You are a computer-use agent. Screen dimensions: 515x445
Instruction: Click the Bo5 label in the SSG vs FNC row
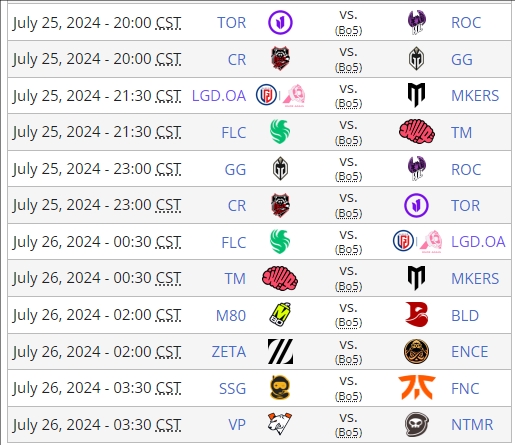(348, 396)
